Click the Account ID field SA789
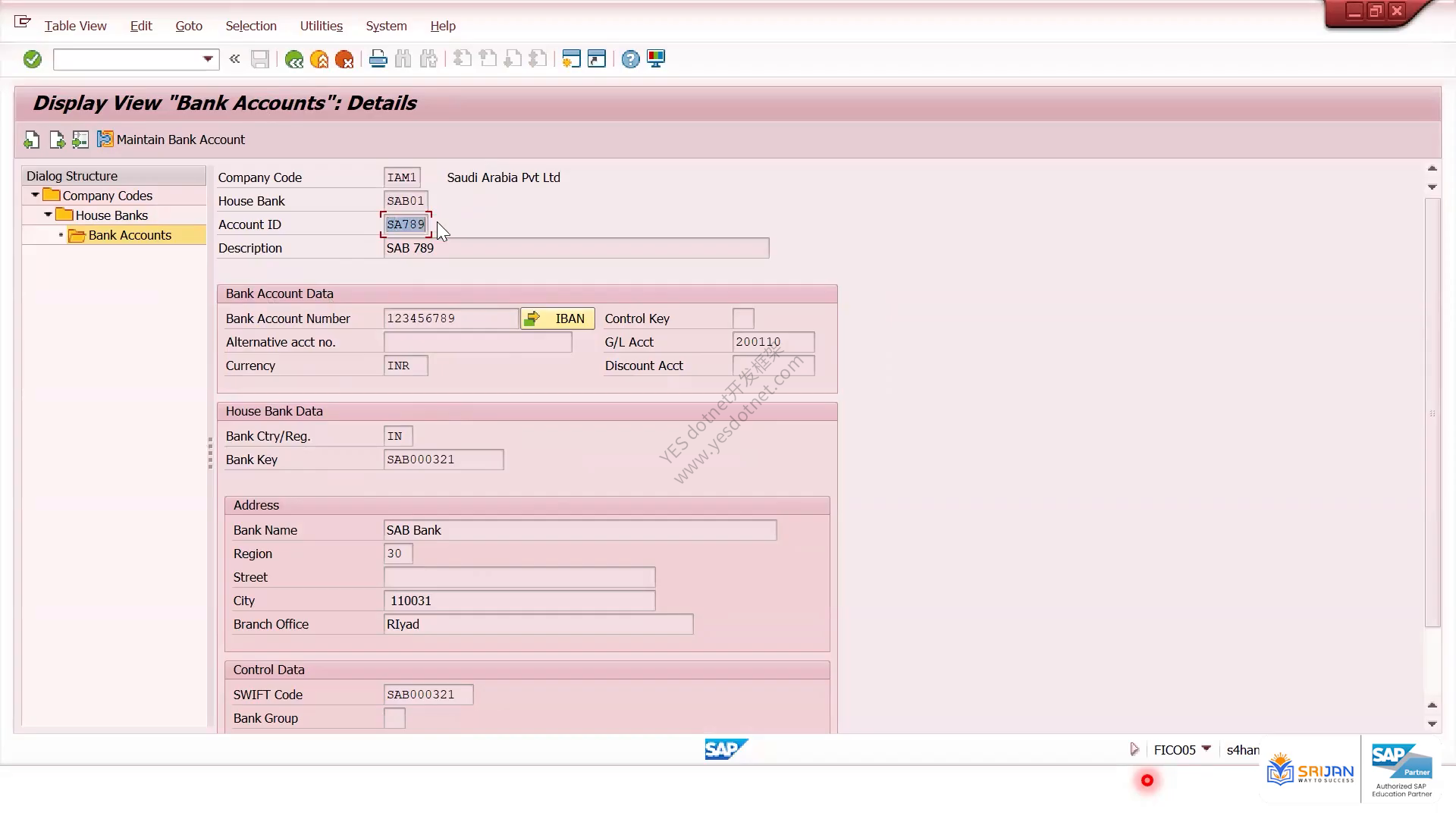1456x819 pixels. click(x=406, y=224)
